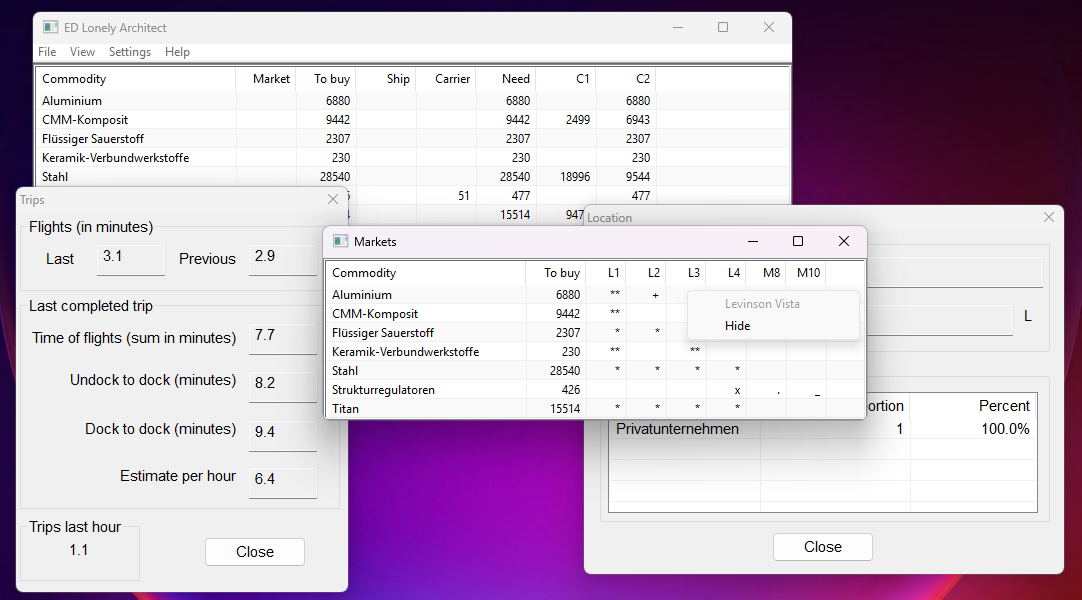Select Keramik-Verbundwerkstoffe in Markets window
This screenshot has width=1082, height=600.
point(595,352)
